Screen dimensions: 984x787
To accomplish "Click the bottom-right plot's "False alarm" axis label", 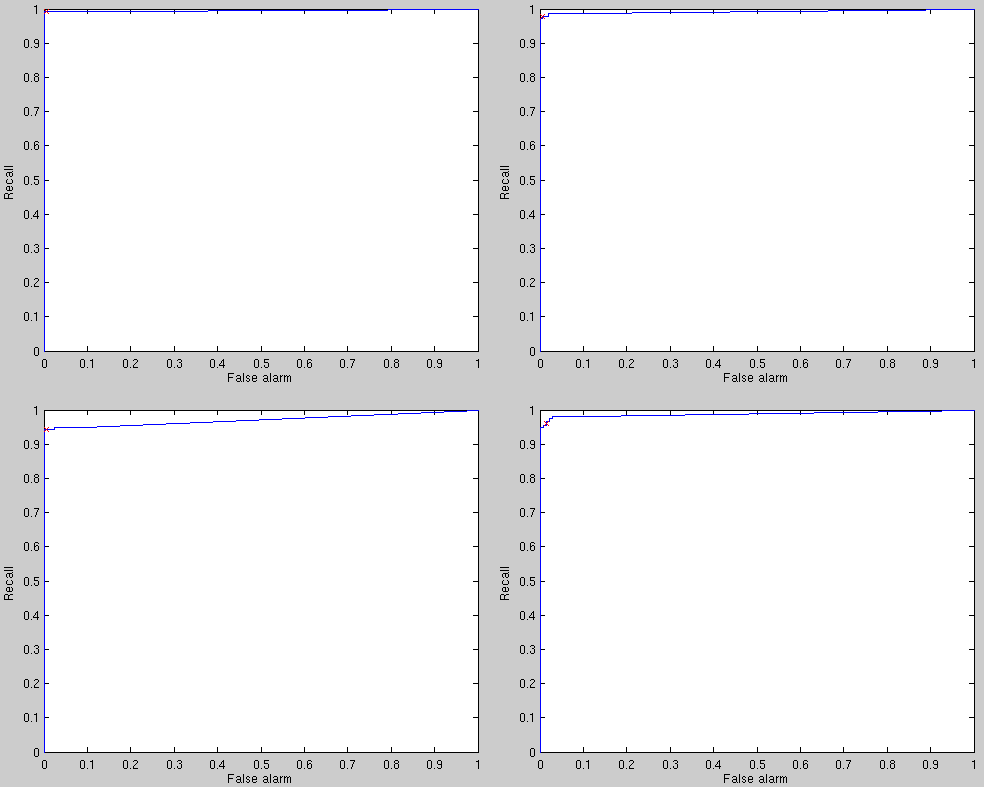I will click(x=756, y=778).
